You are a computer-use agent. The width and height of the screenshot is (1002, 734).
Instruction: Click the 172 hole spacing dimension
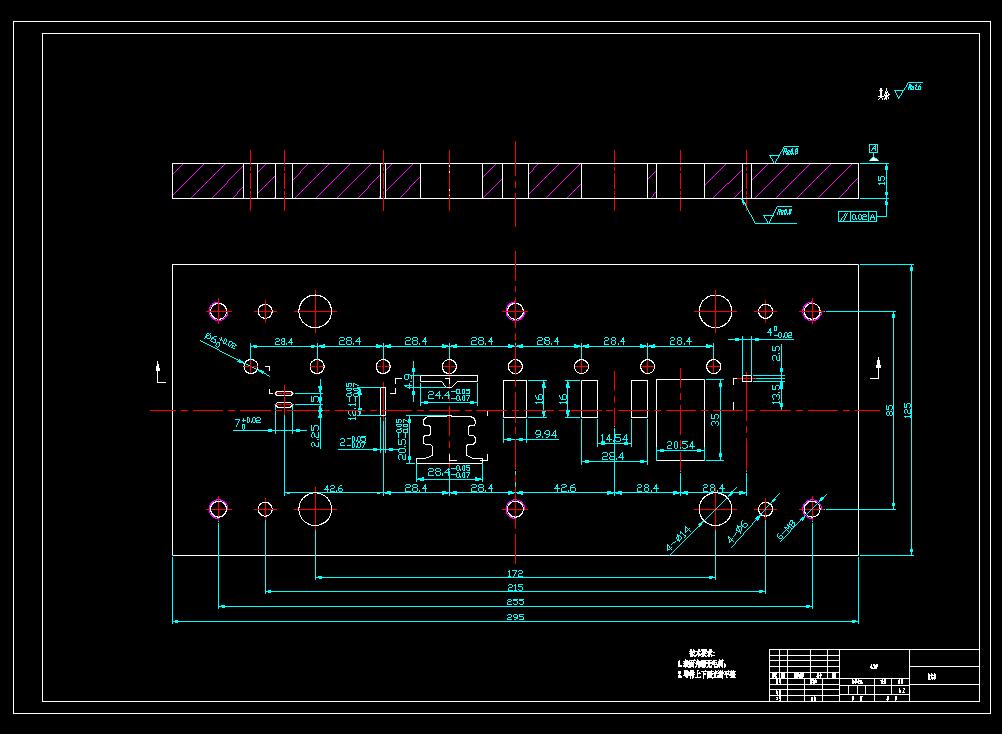tap(515, 573)
